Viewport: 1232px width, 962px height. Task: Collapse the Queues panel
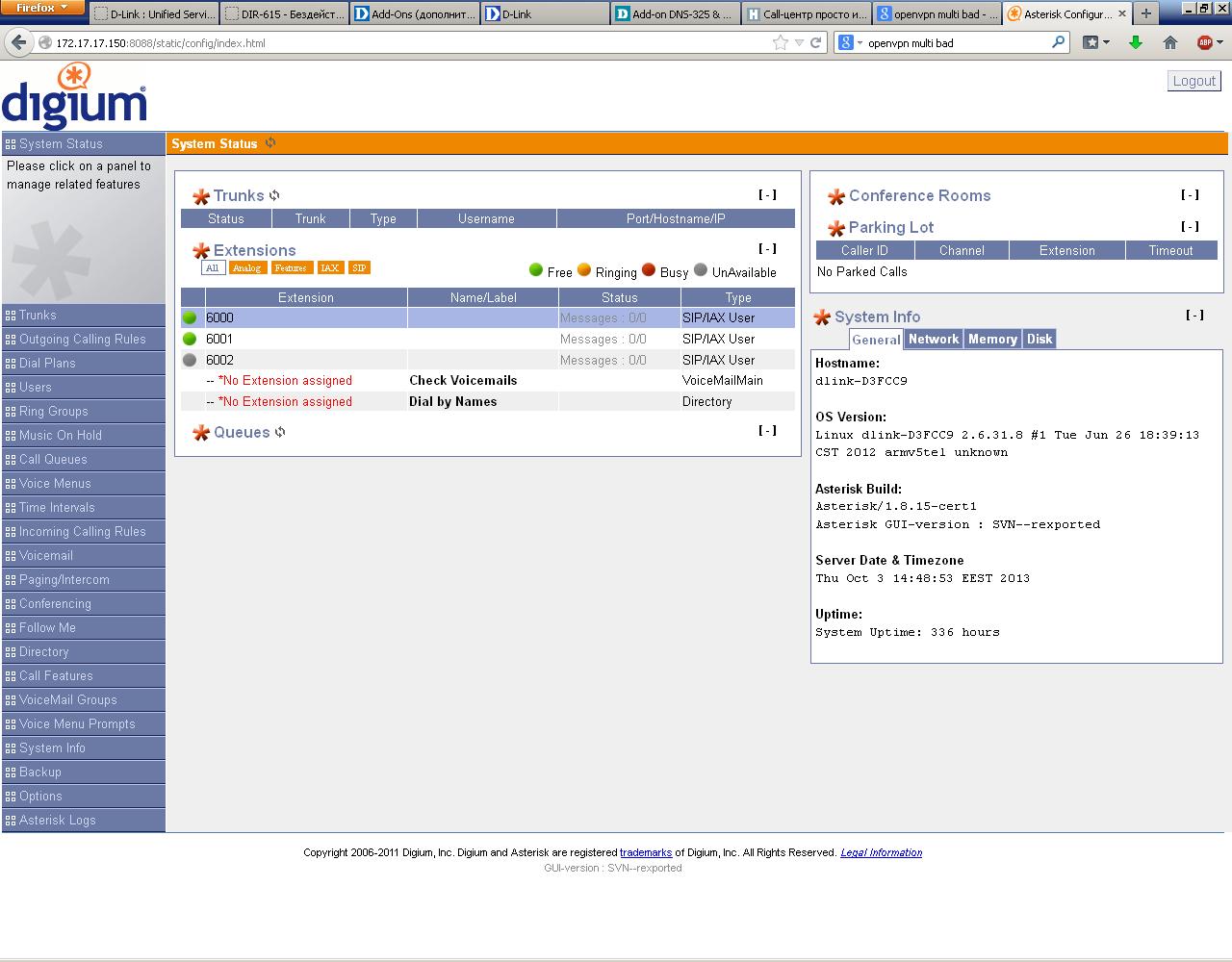click(767, 430)
